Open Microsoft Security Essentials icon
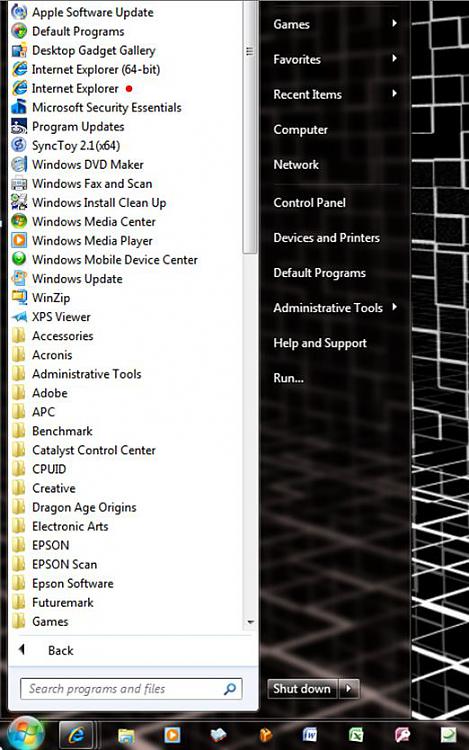Image resolution: width=469 pixels, height=750 pixels. click(19, 107)
